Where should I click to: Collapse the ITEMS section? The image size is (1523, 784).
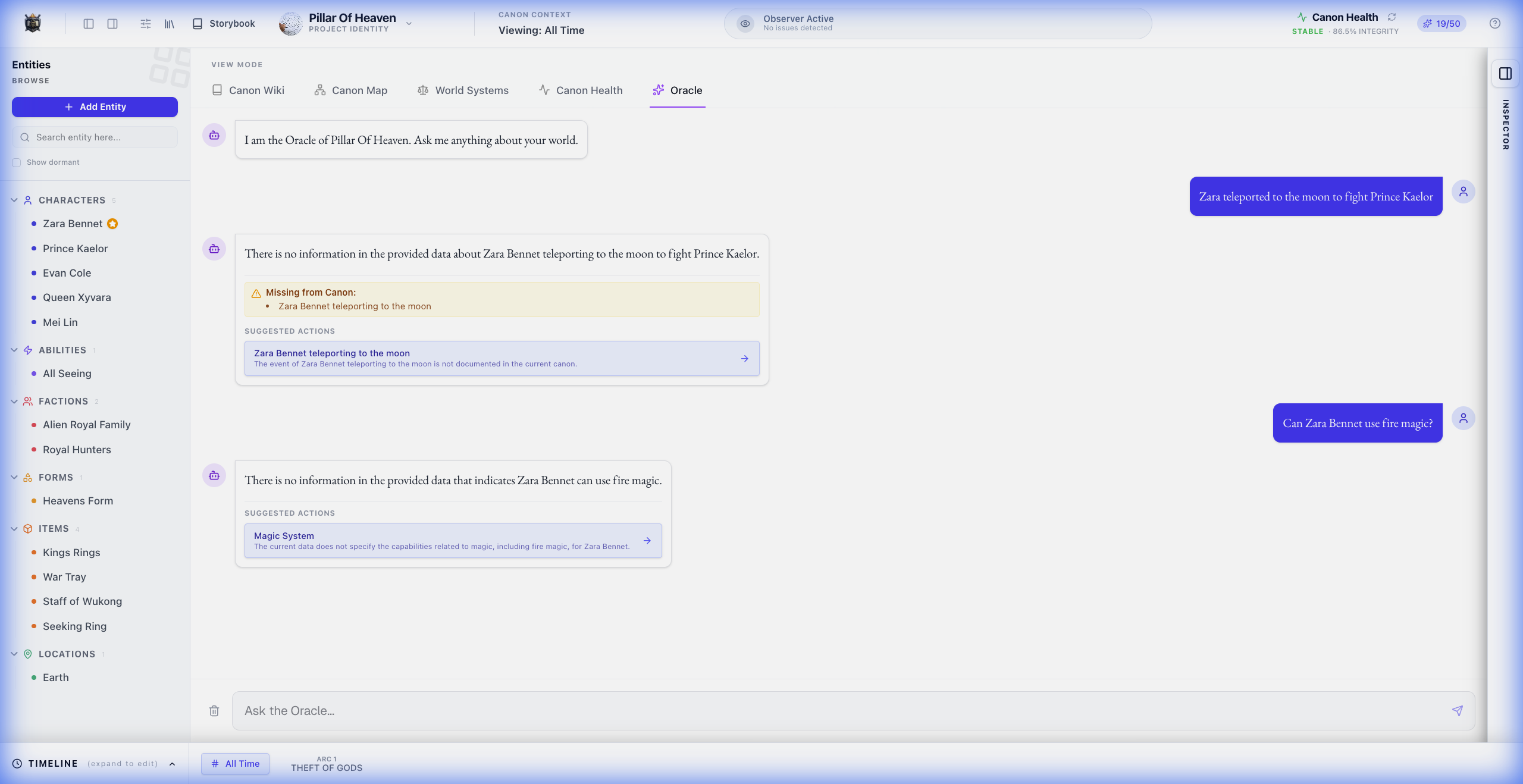(x=14, y=528)
